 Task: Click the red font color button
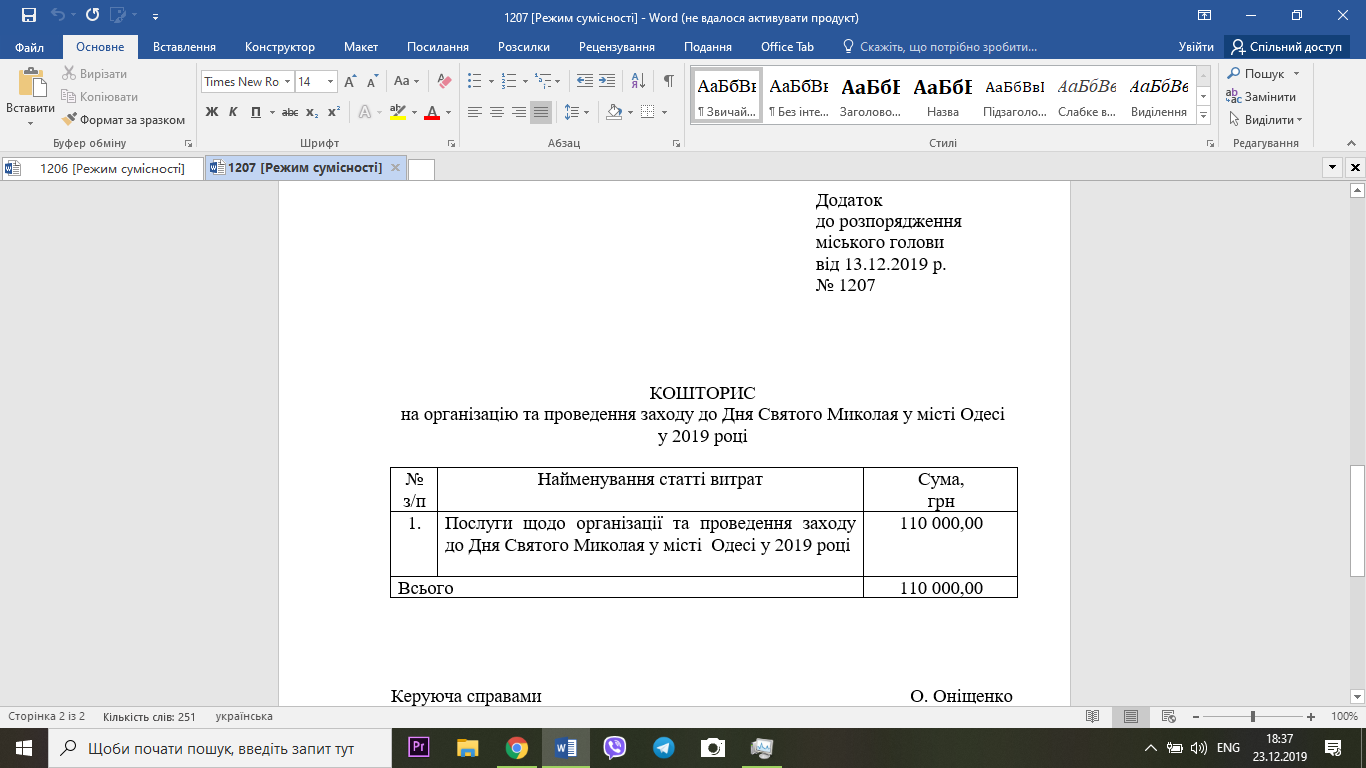click(432, 112)
